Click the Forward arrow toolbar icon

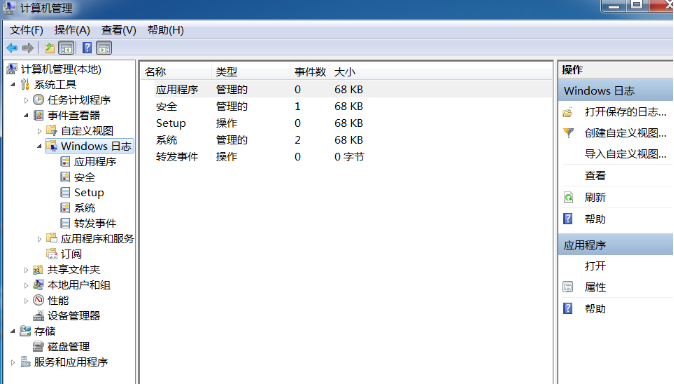(28, 48)
